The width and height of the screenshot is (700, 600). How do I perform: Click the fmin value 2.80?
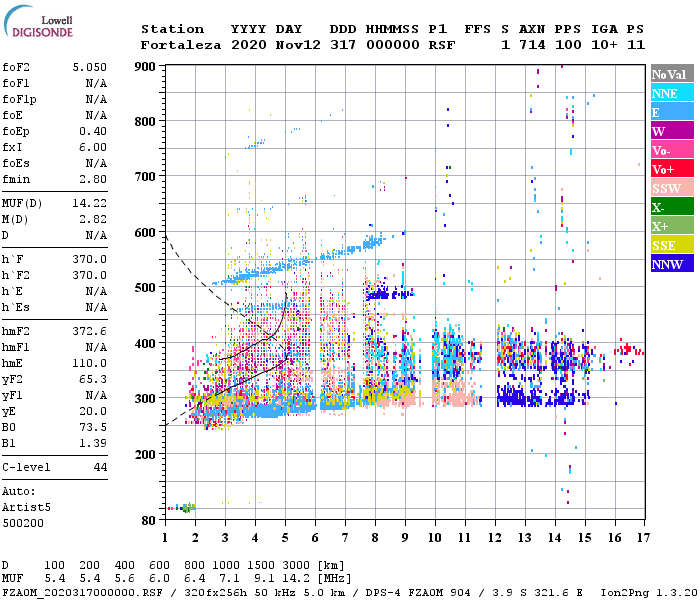click(93, 179)
